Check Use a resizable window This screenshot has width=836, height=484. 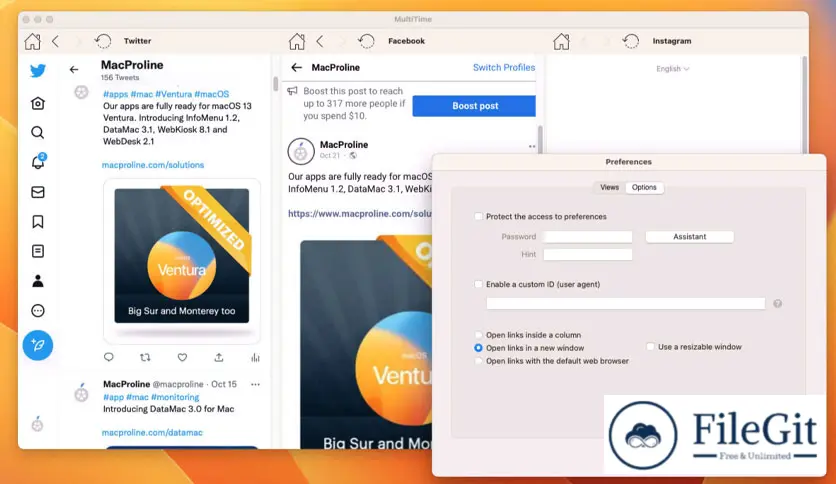click(x=650, y=346)
